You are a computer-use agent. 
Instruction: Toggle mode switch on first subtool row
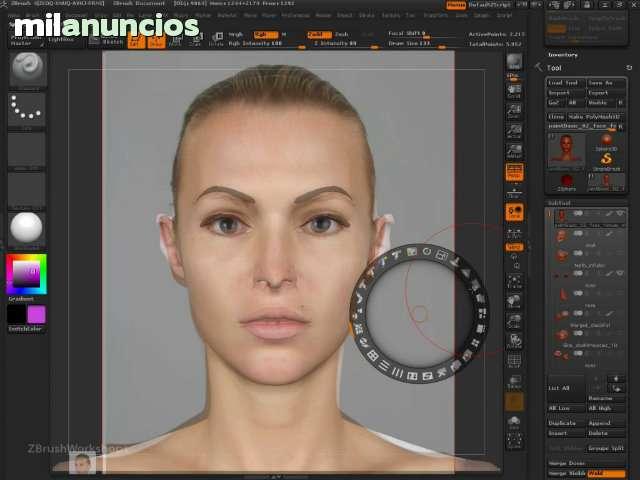coord(578,213)
